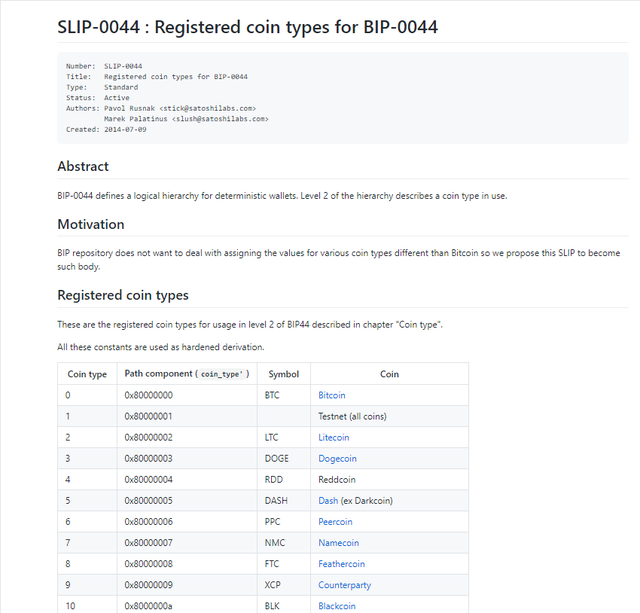
Task: Click the Status: Active line
Action: coord(98,98)
